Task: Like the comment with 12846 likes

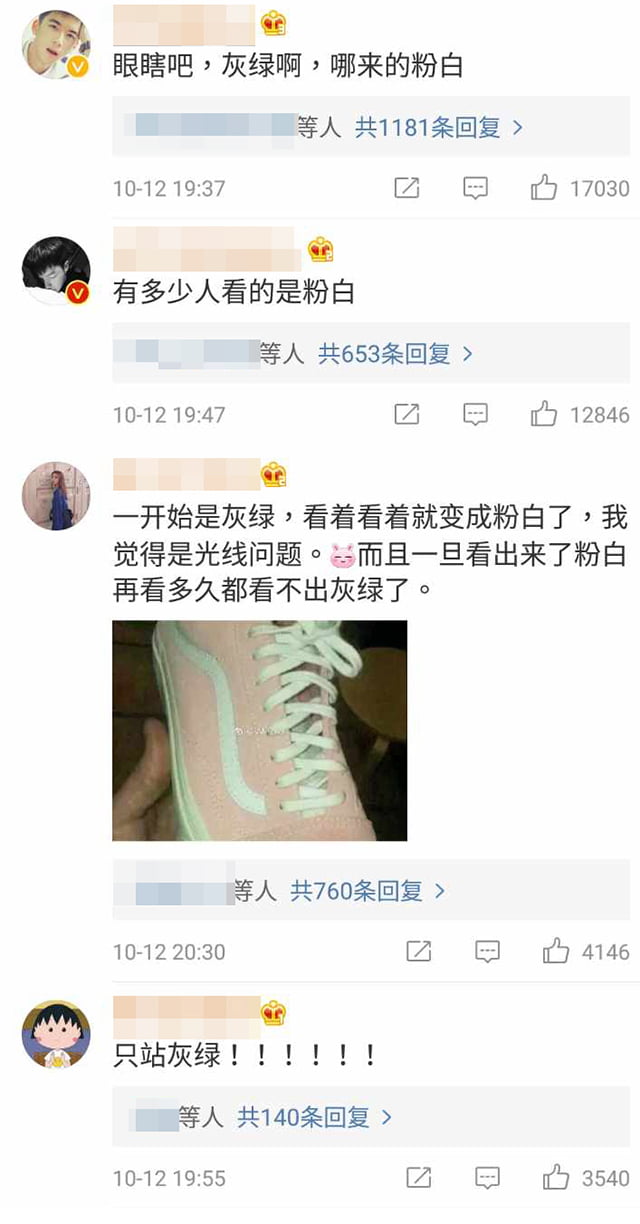Action: (x=544, y=414)
